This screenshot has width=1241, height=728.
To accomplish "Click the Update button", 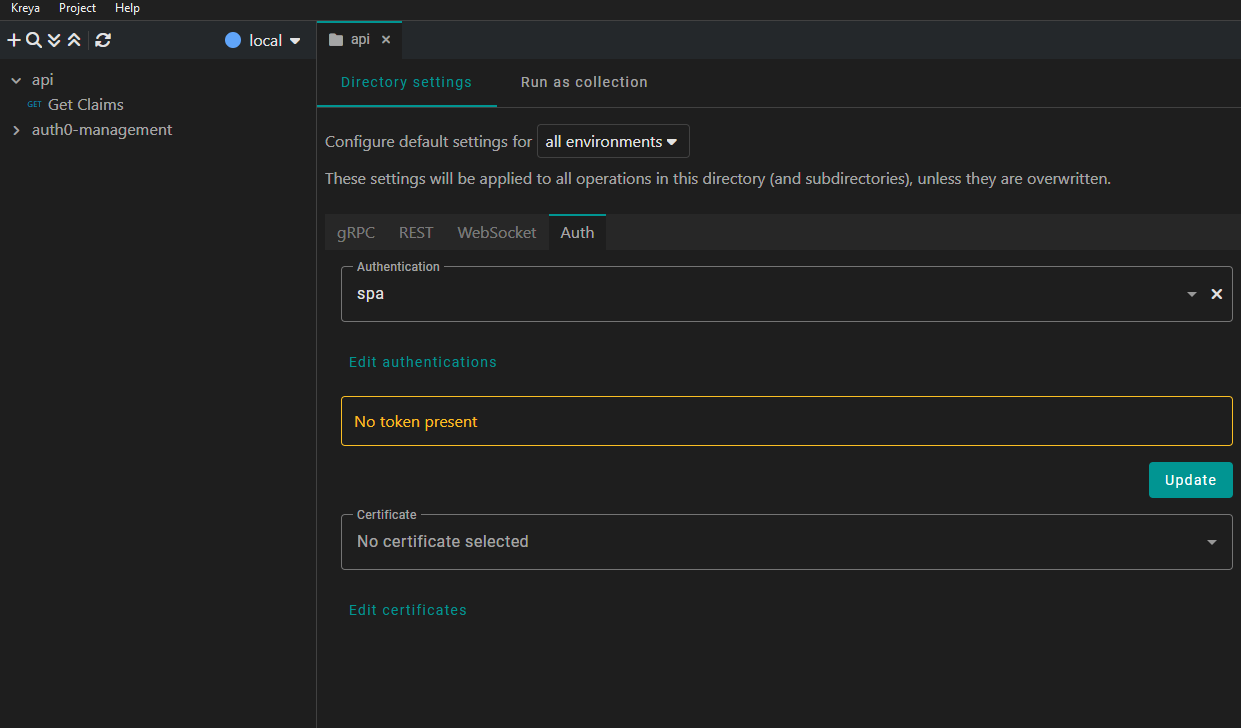I will (x=1190, y=480).
